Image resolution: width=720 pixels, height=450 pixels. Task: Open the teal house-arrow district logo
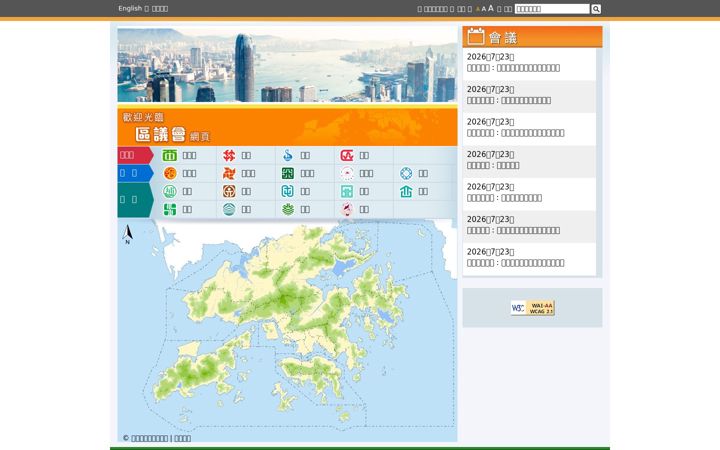tap(406, 191)
